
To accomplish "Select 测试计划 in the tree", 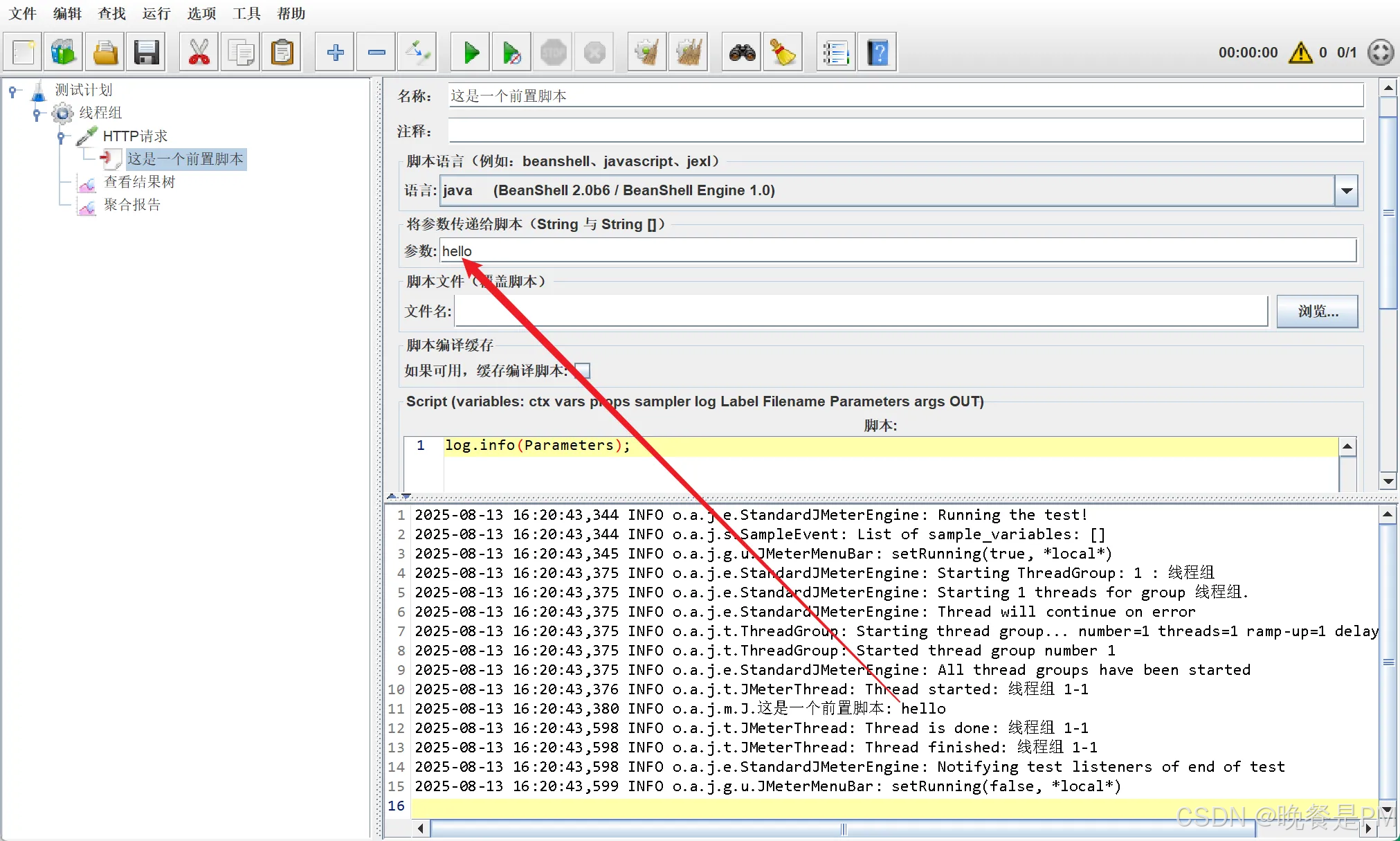I will click(x=83, y=90).
